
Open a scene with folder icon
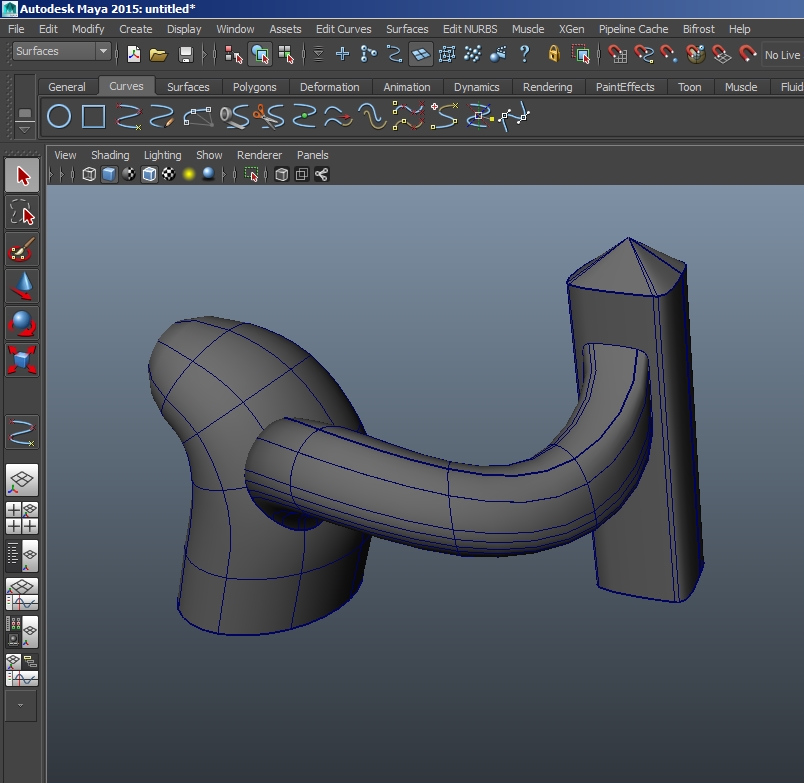pyautogui.click(x=158, y=54)
